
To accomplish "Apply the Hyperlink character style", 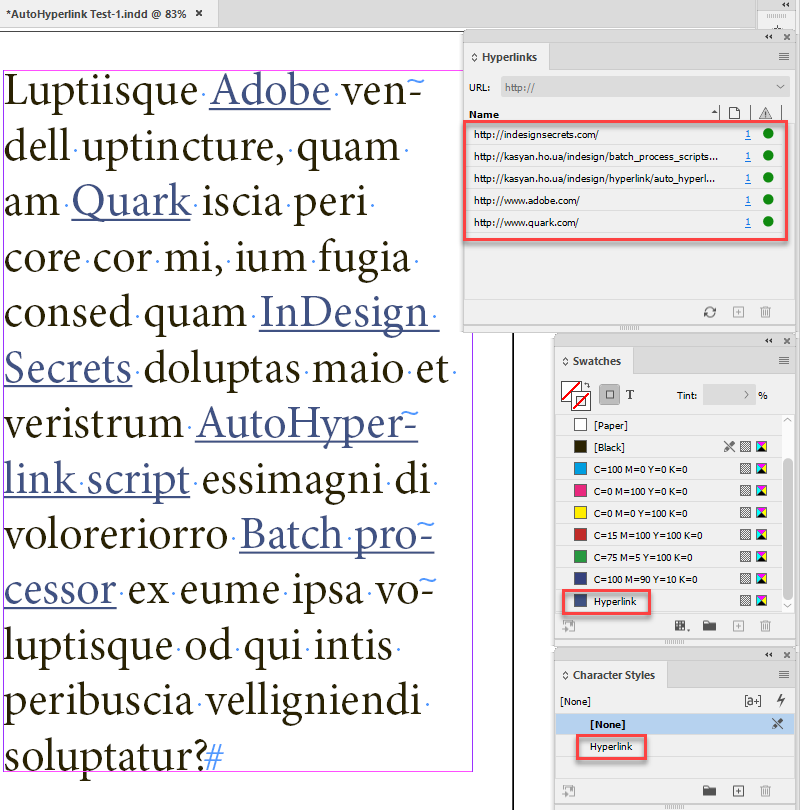I will [x=674, y=746].
